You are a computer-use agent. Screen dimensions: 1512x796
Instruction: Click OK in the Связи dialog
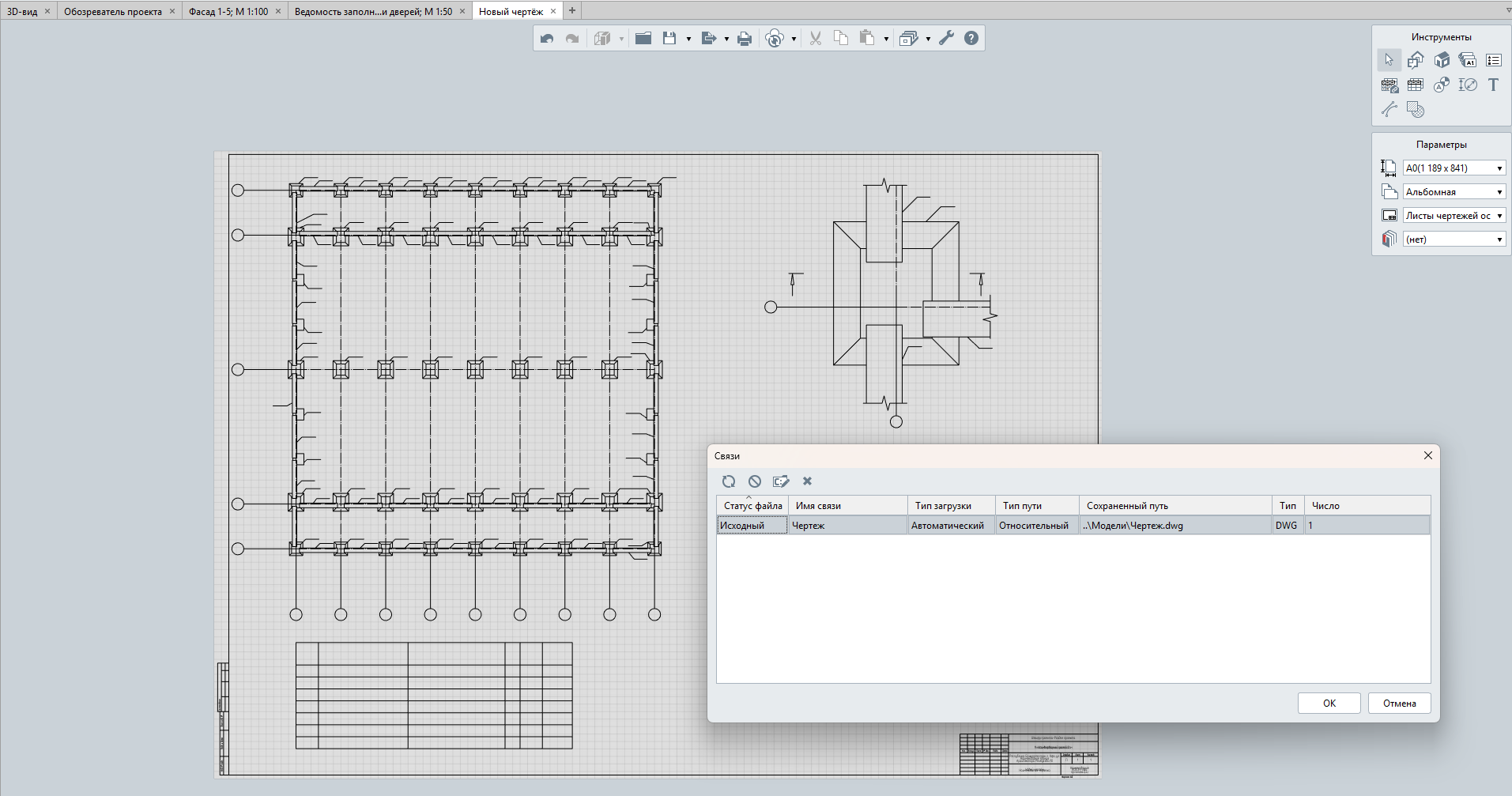tap(1329, 704)
